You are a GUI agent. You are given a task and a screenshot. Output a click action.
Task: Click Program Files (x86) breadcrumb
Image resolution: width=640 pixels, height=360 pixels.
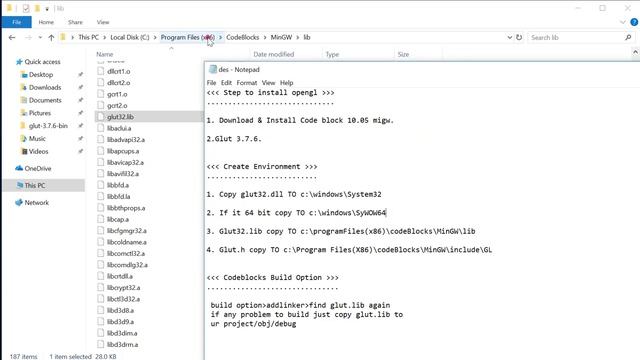click(188, 37)
